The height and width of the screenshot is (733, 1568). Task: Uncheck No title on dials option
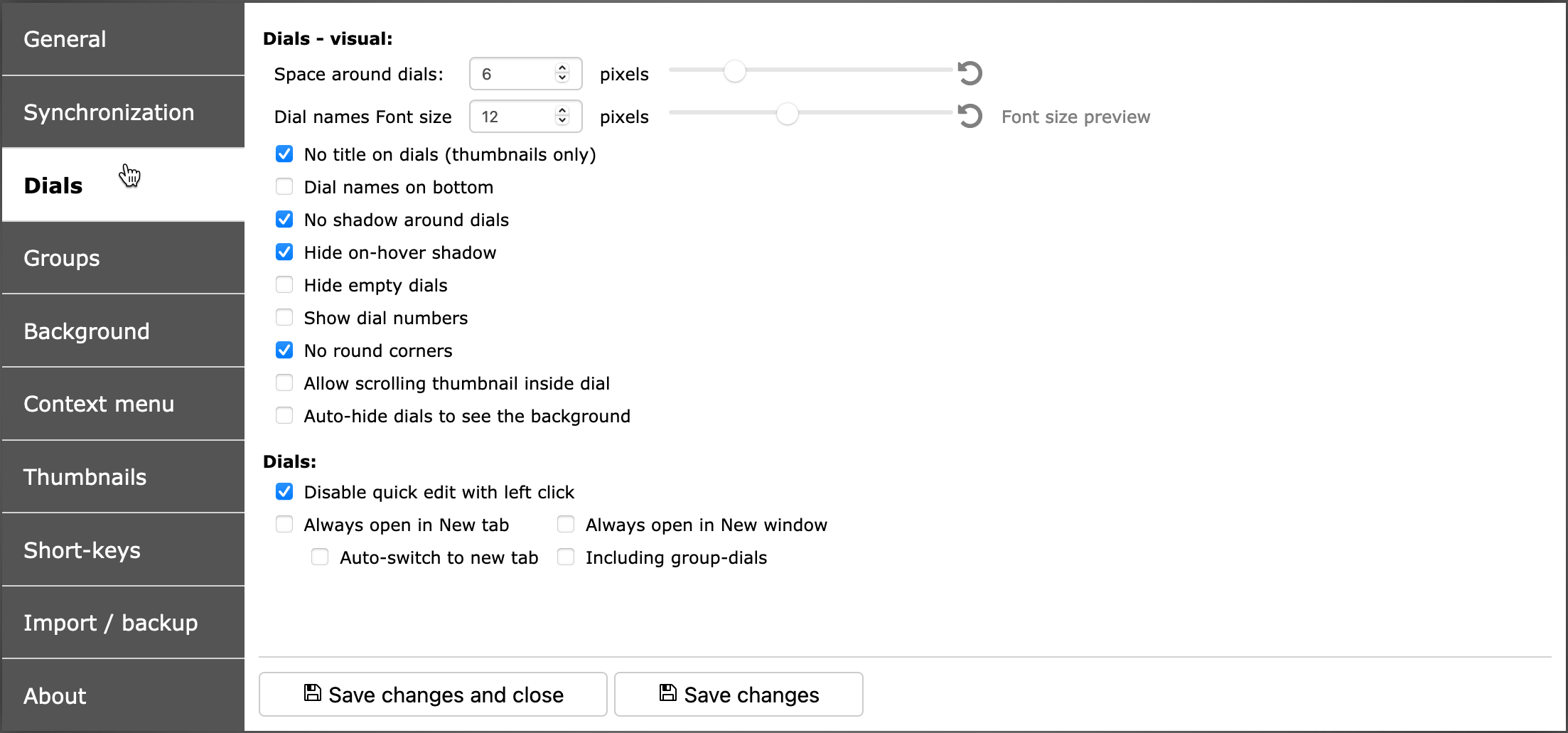[284, 154]
